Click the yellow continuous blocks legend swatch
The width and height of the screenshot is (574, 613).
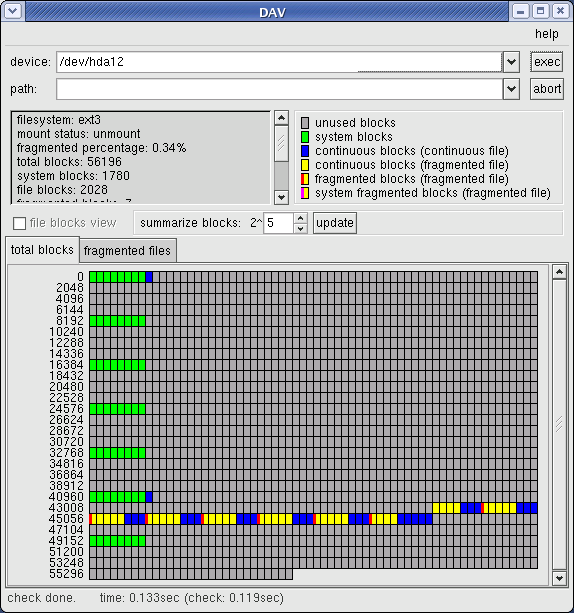(x=305, y=165)
